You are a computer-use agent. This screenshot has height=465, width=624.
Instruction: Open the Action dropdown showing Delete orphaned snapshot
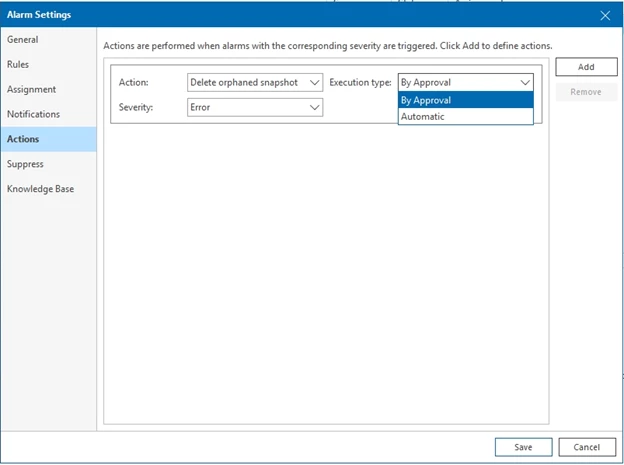click(x=255, y=82)
